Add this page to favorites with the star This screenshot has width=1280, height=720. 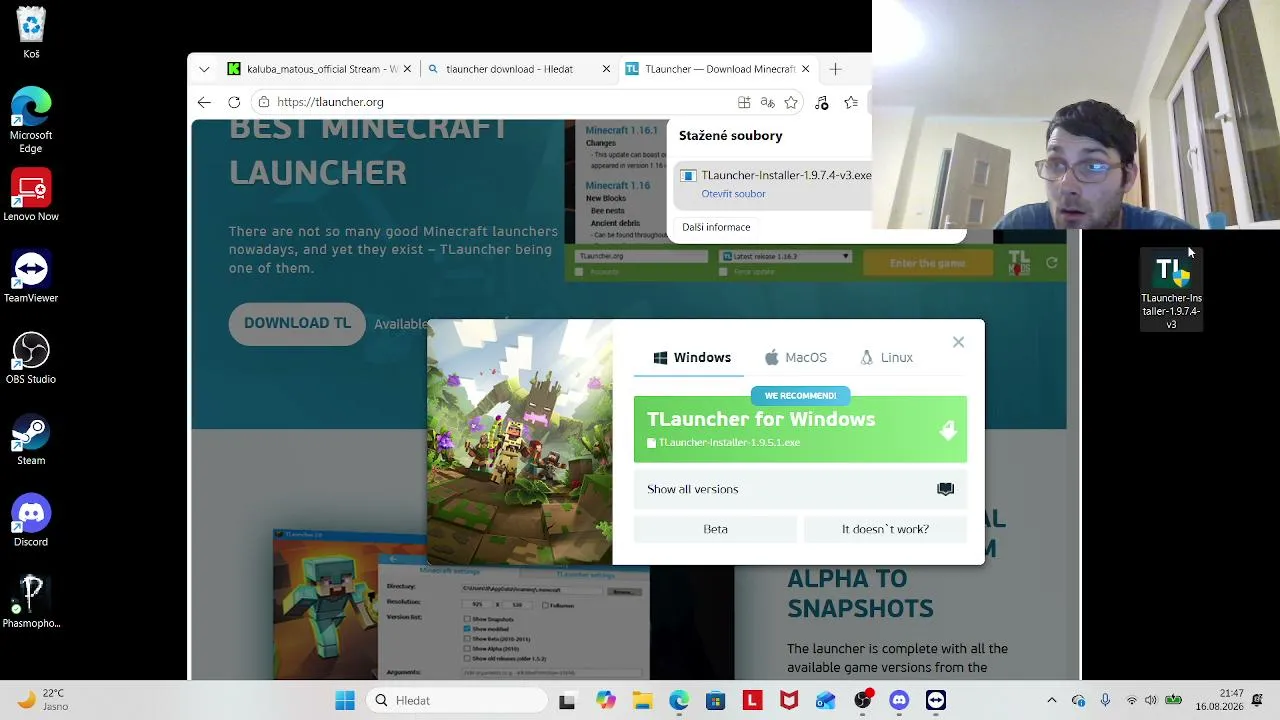[x=791, y=102]
